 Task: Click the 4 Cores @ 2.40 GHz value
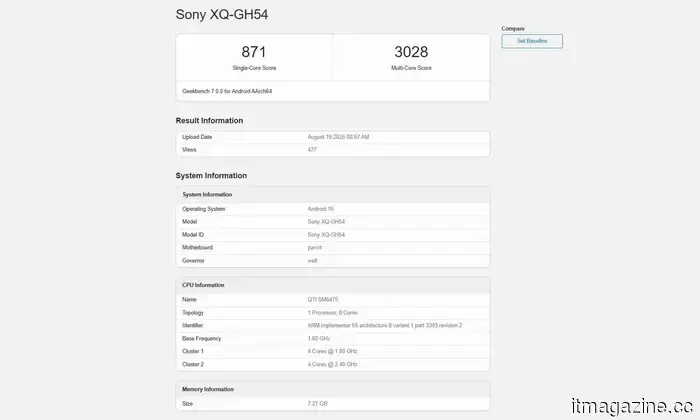(333, 364)
